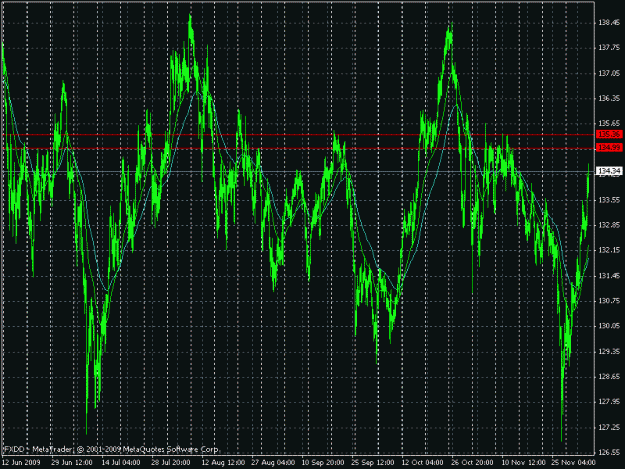Click the 28 Jul 20:00 time label
Viewport: 625px width, 469px height.
coord(171,463)
